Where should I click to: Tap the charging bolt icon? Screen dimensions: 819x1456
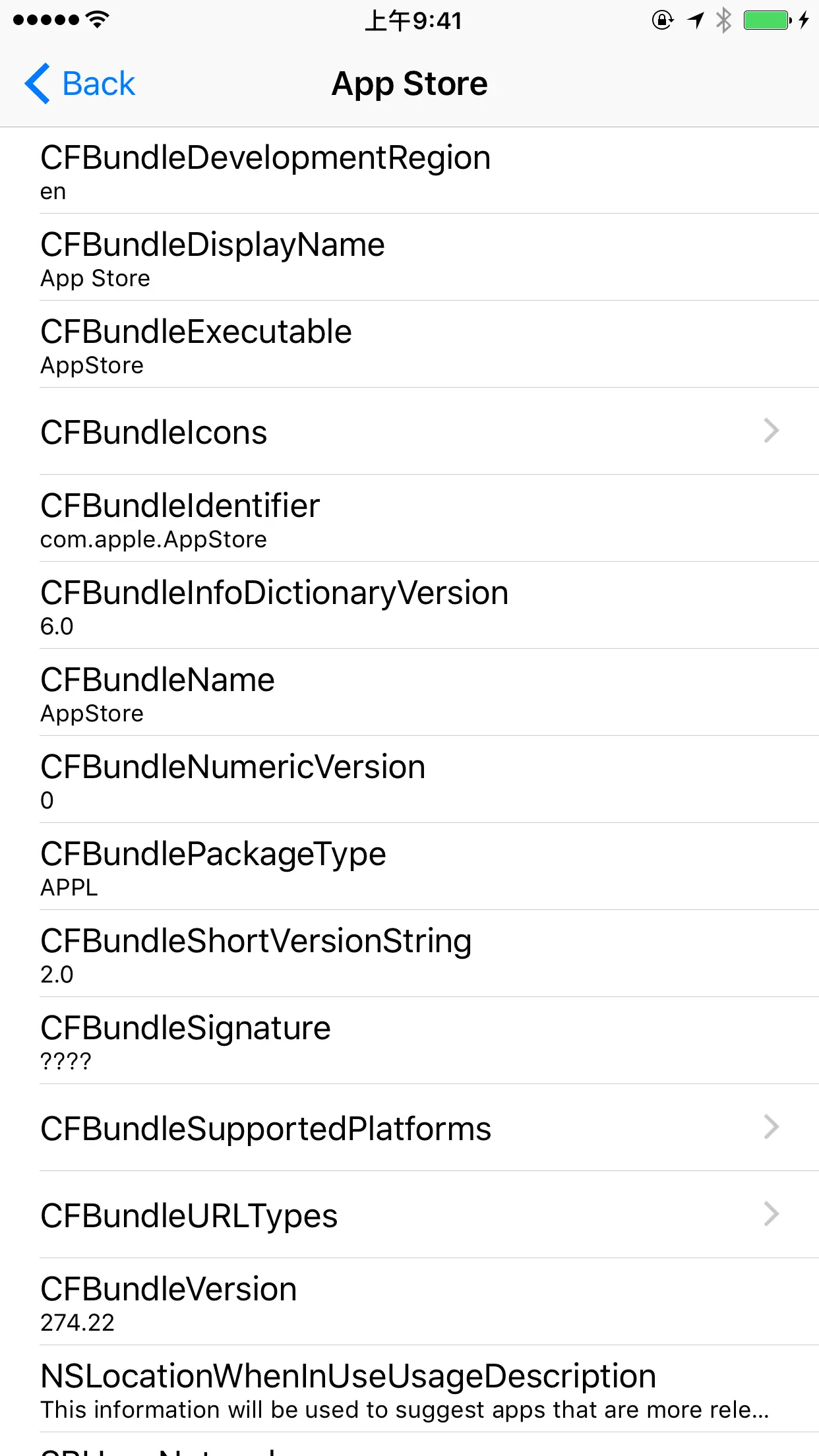click(x=803, y=20)
